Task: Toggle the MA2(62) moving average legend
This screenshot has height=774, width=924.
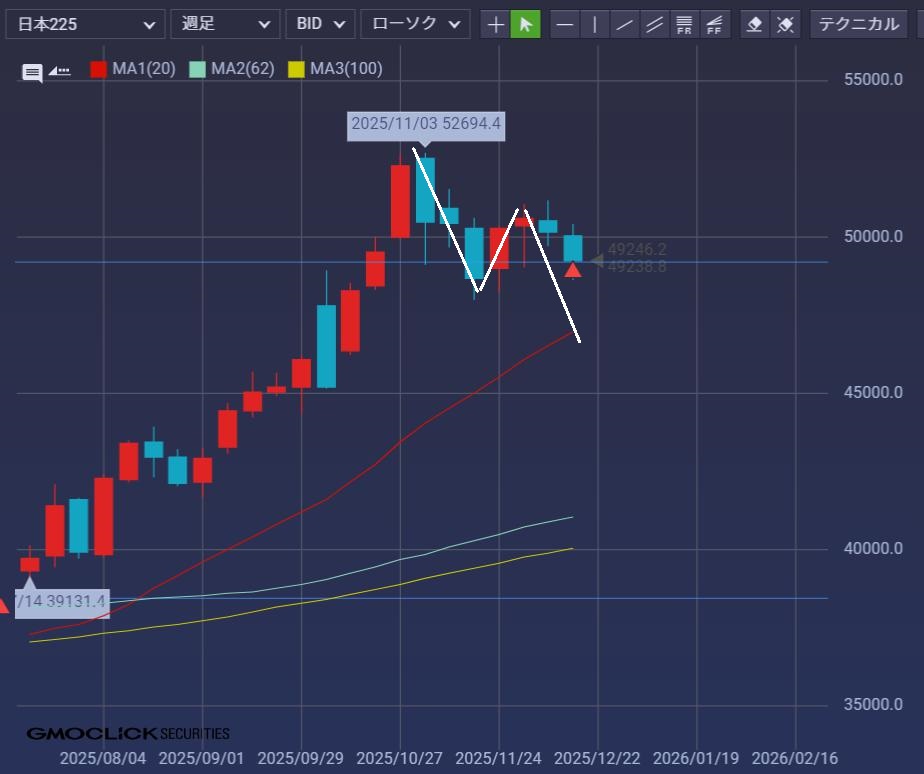Action: [231, 69]
